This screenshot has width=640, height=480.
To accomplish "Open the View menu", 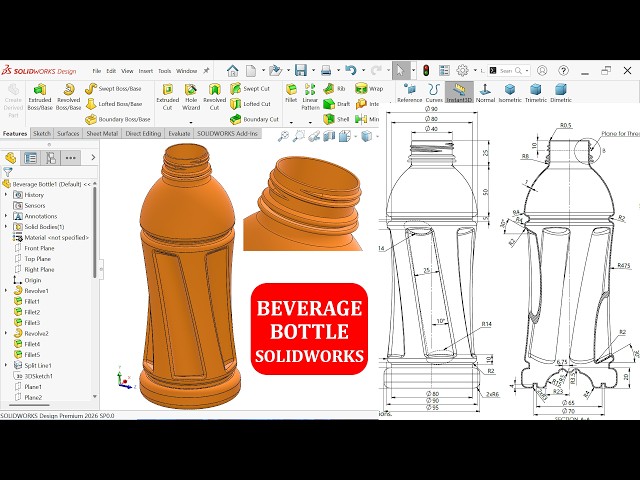I will coord(127,71).
